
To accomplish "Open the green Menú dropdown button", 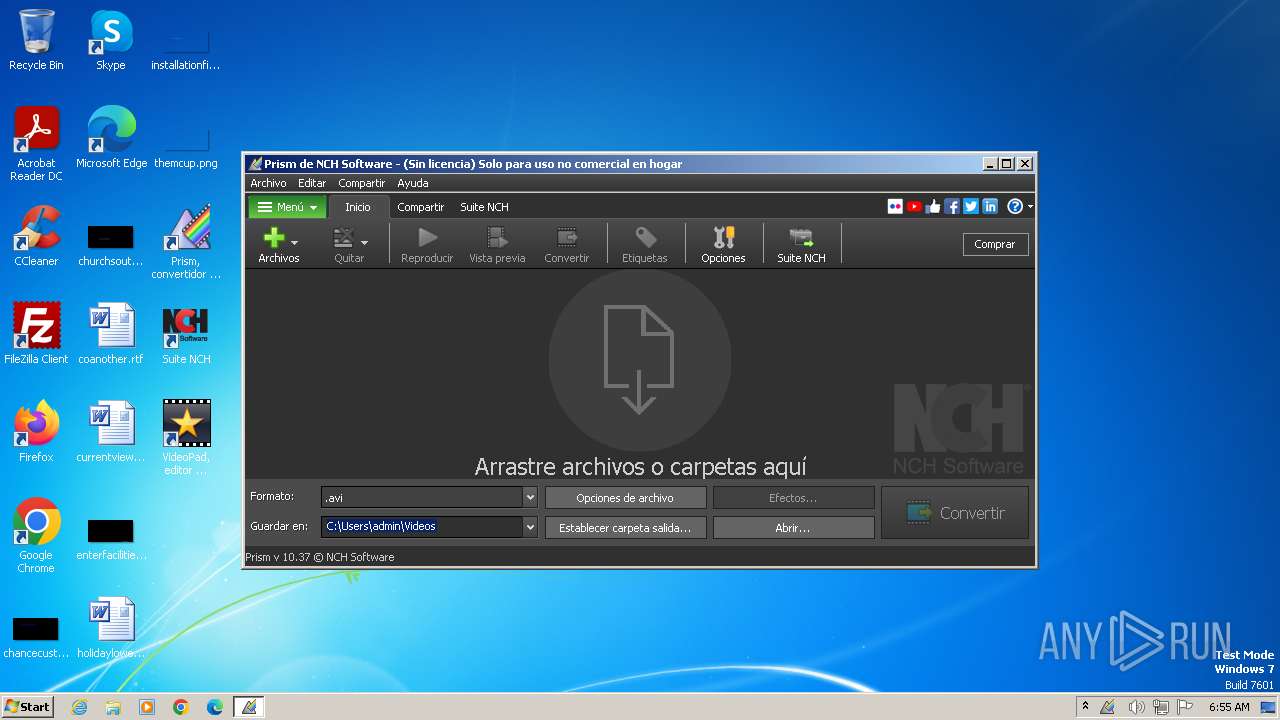I will tap(287, 207).
